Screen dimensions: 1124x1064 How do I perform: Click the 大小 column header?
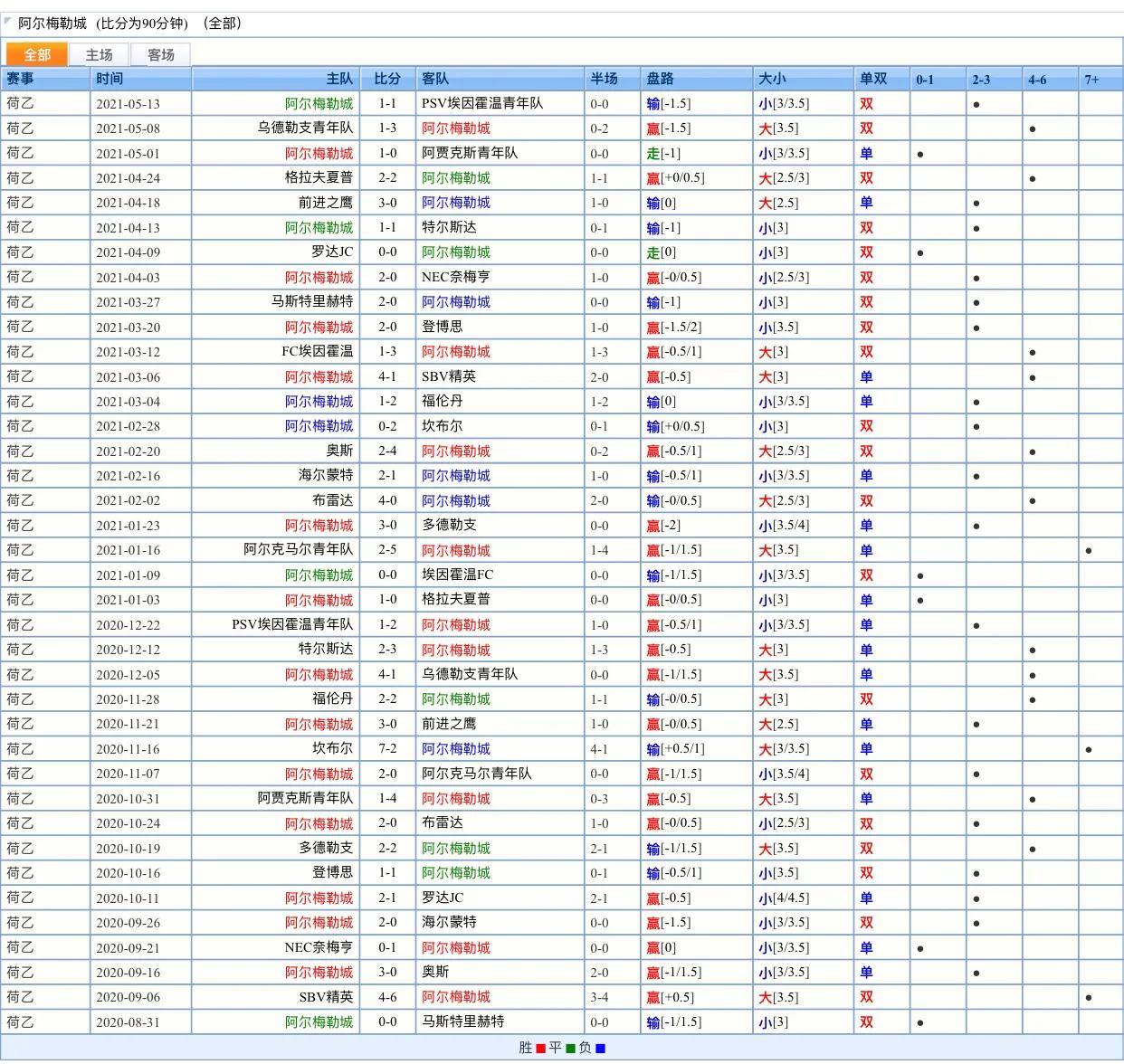(772, 80)
